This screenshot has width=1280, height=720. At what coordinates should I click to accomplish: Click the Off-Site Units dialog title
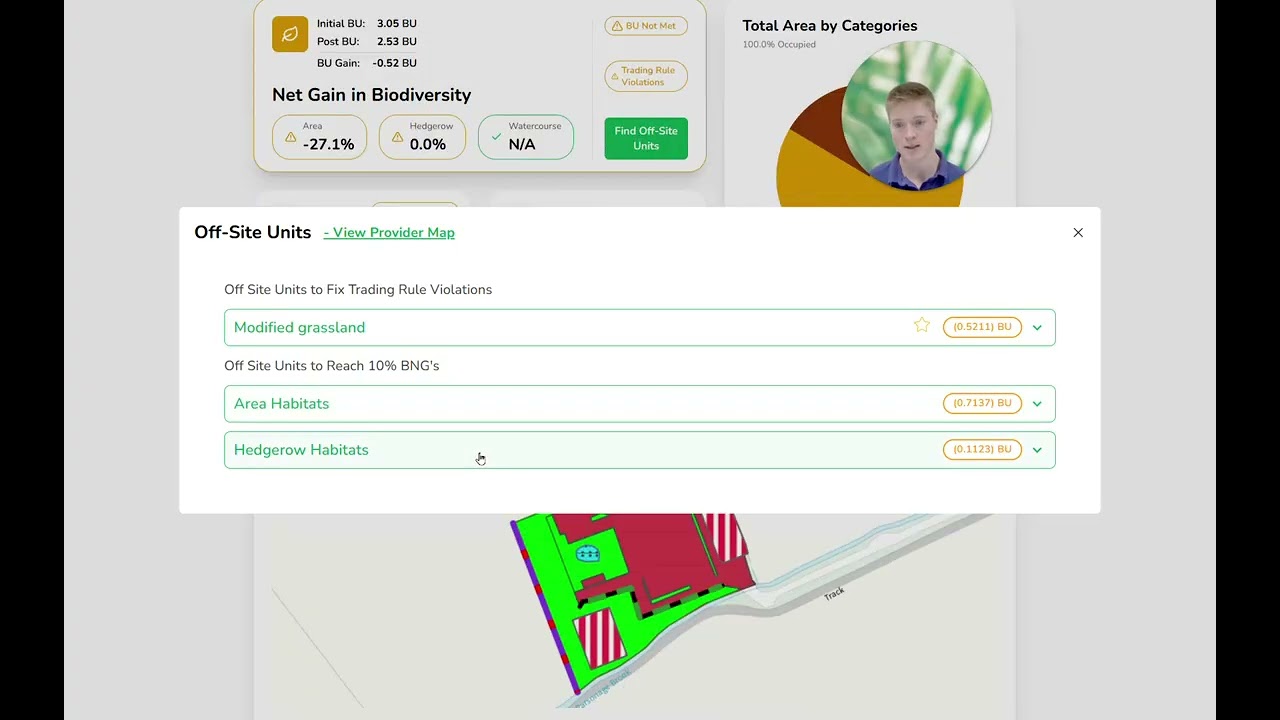(252, 232)
